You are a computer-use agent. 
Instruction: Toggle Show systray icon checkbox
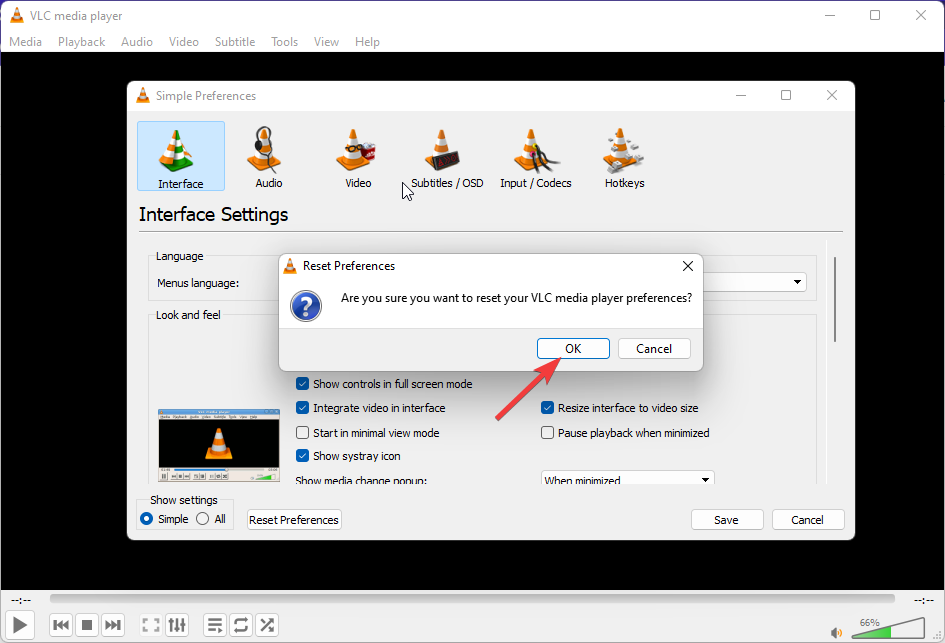[x=303, y=456]
